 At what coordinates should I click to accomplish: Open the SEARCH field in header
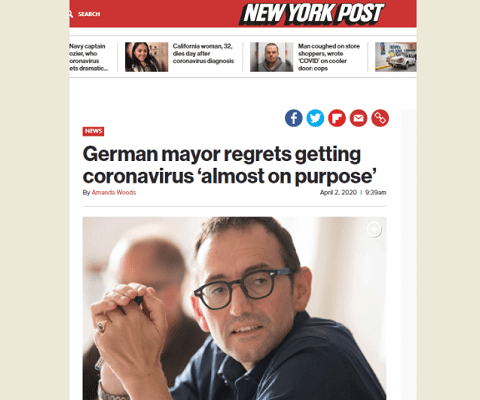(x=89, y=14)
